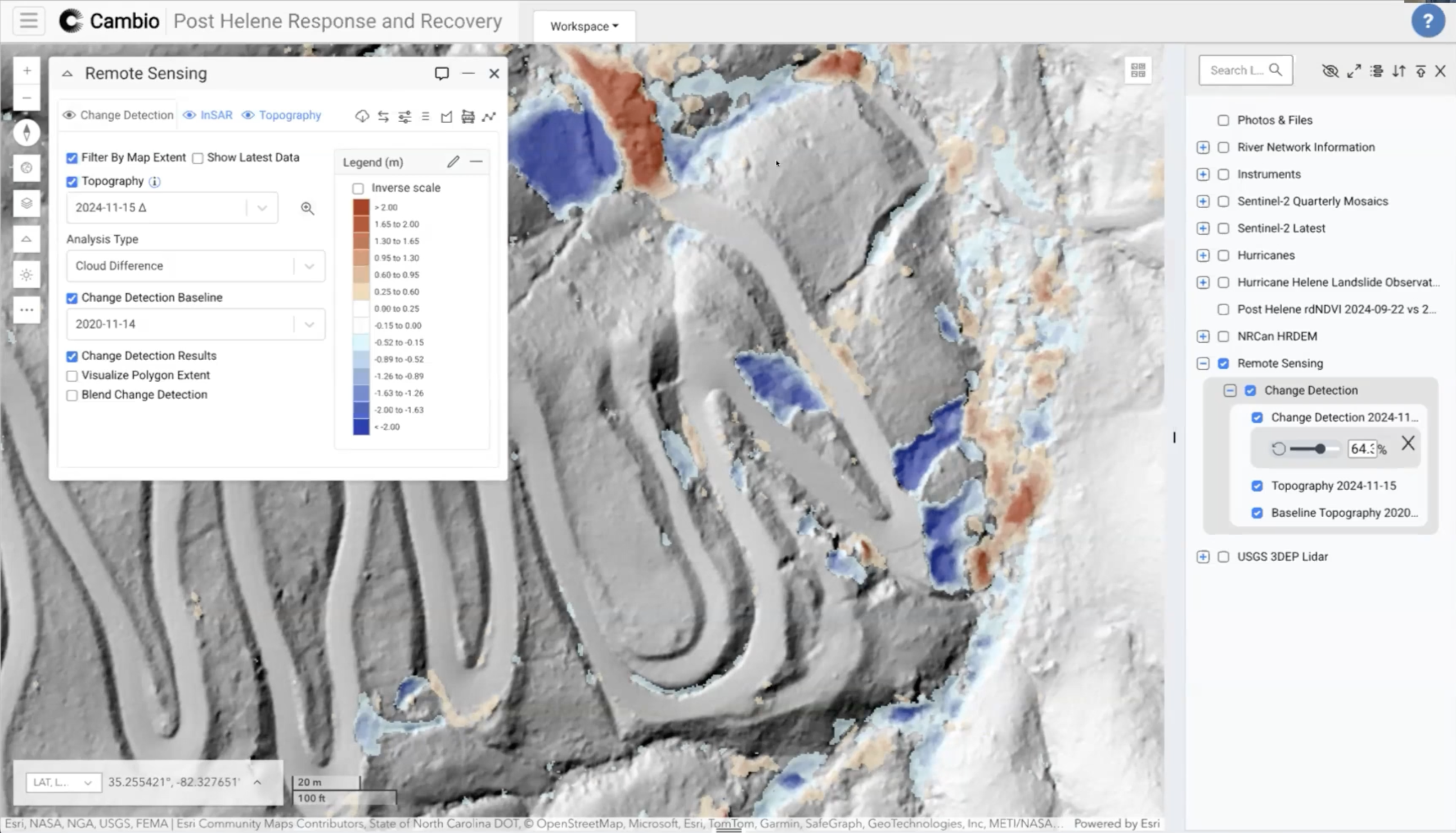Screen dimensions: 1456x833
Task: Click the blue help question mark button
Action: tap(1427, 21)
